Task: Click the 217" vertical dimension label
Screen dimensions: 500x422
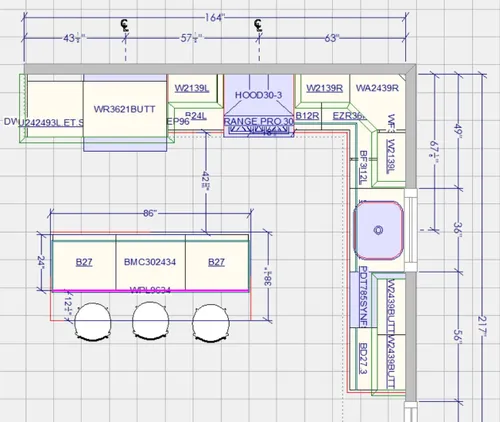Action: tap(482, 327)
